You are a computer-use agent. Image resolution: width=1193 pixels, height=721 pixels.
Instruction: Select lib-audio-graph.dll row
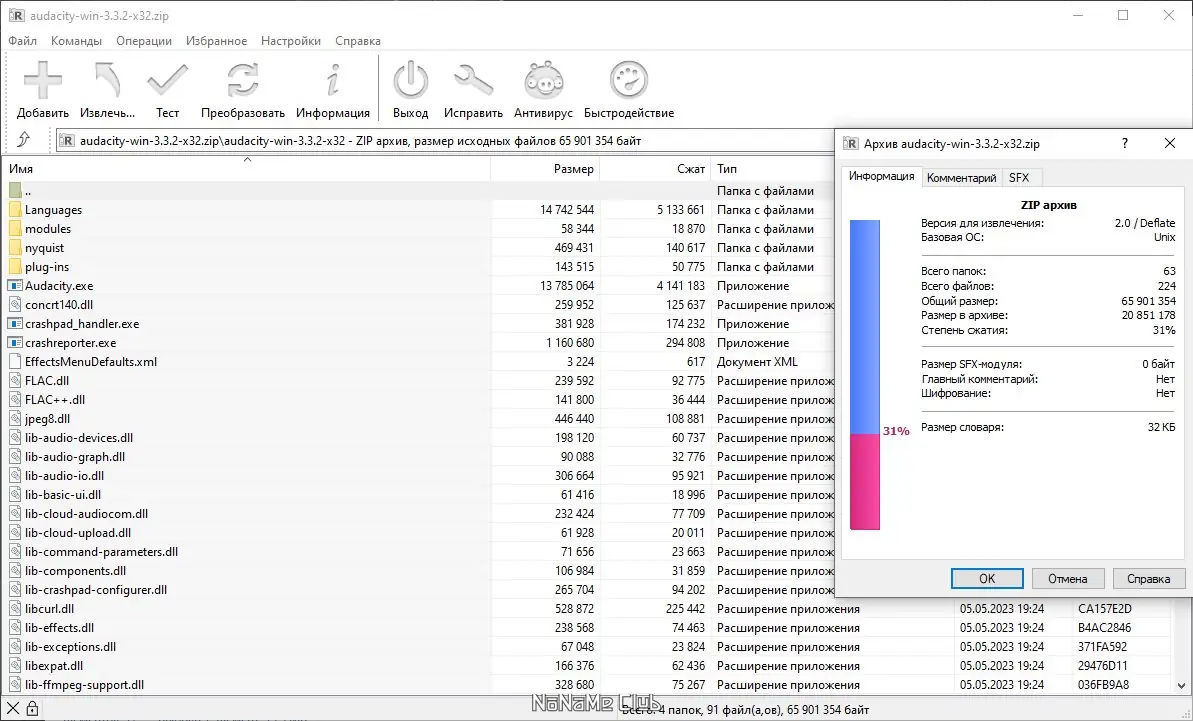click(418, 457)
